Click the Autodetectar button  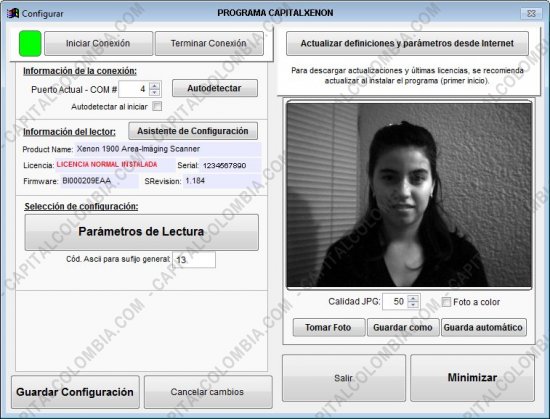pyautogui.click(x=215, y=88)
